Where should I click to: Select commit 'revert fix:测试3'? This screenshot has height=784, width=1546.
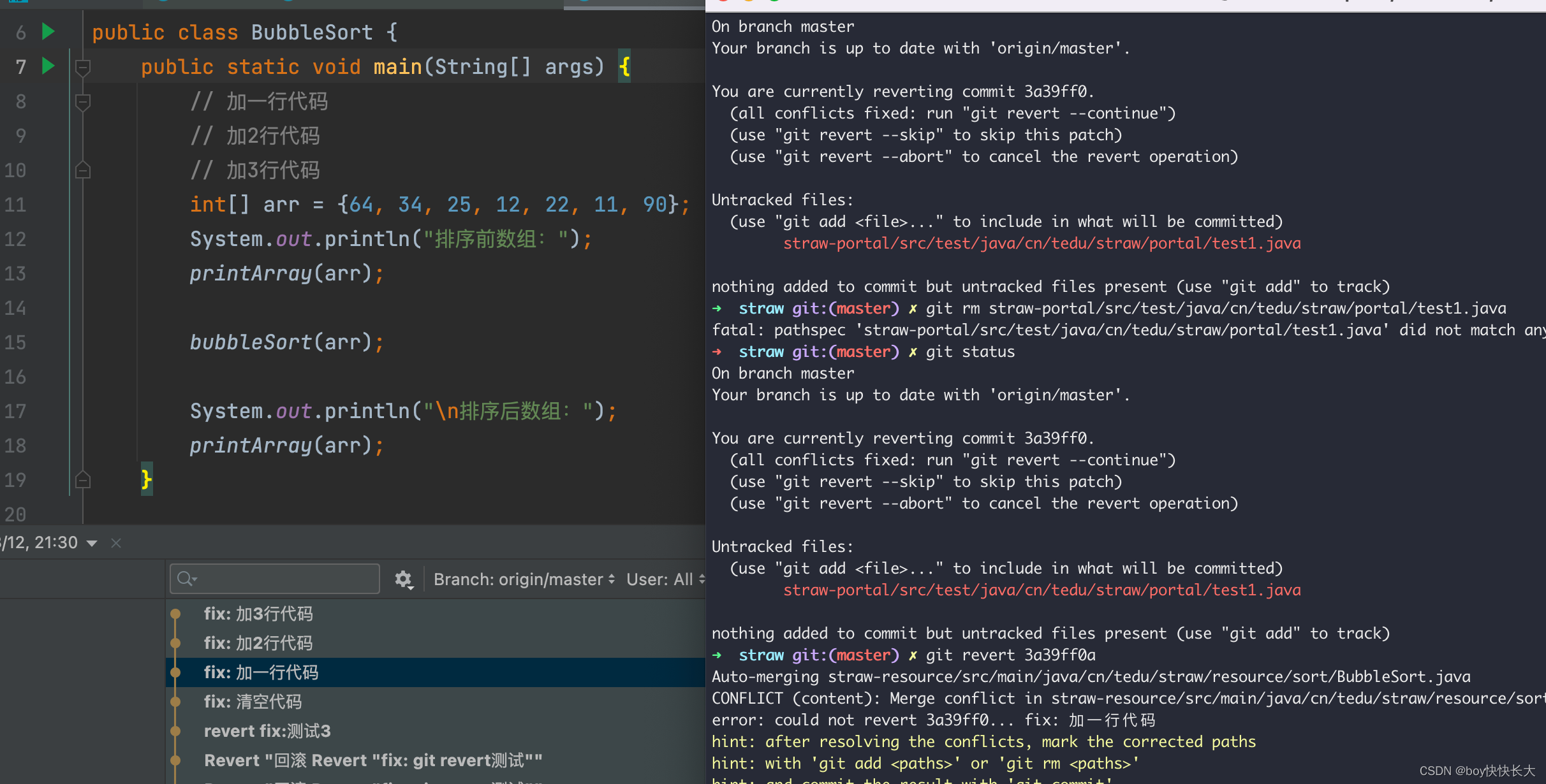(267, 731)
